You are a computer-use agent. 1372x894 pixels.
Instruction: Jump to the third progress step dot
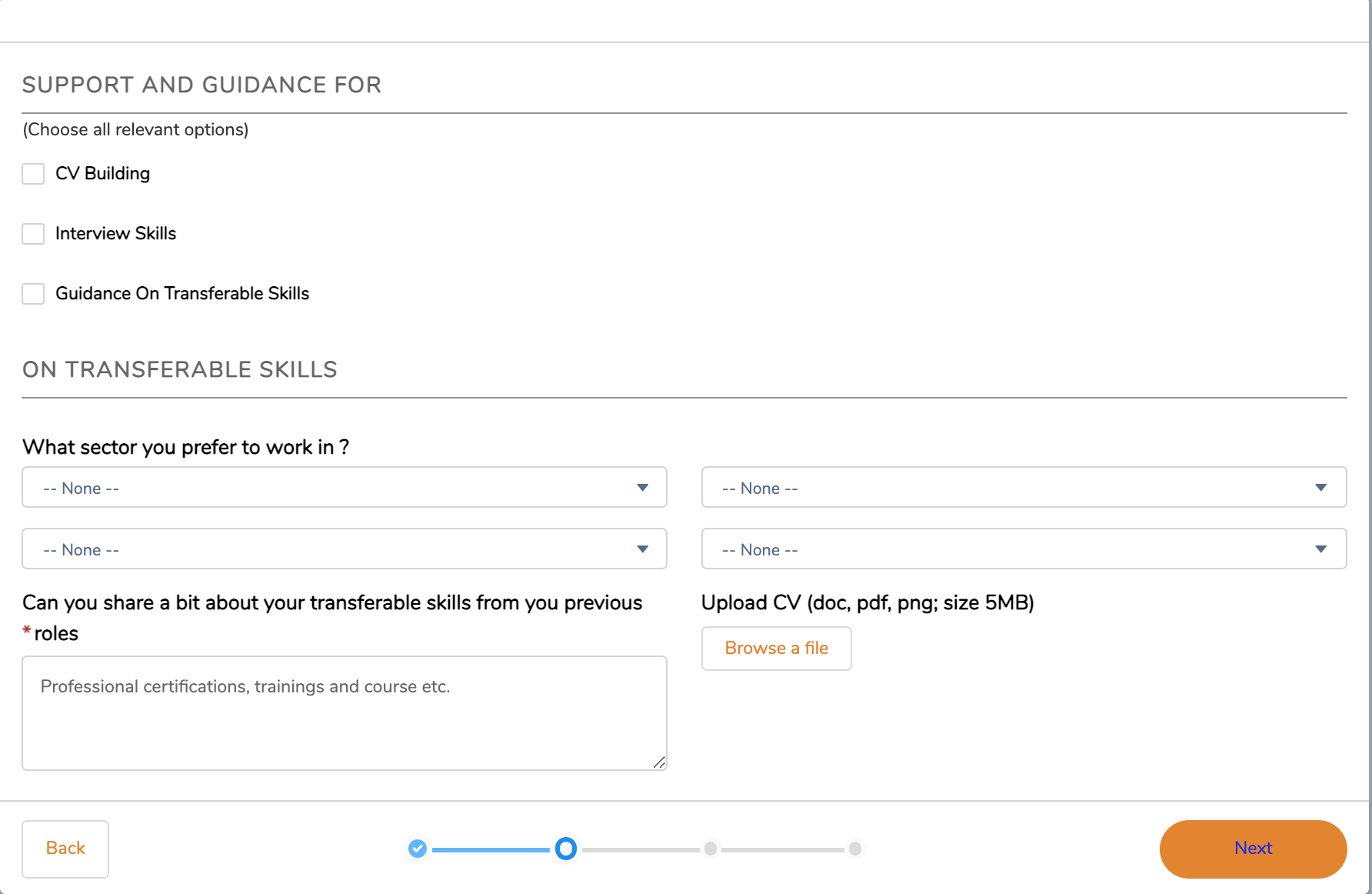(711, 849)
